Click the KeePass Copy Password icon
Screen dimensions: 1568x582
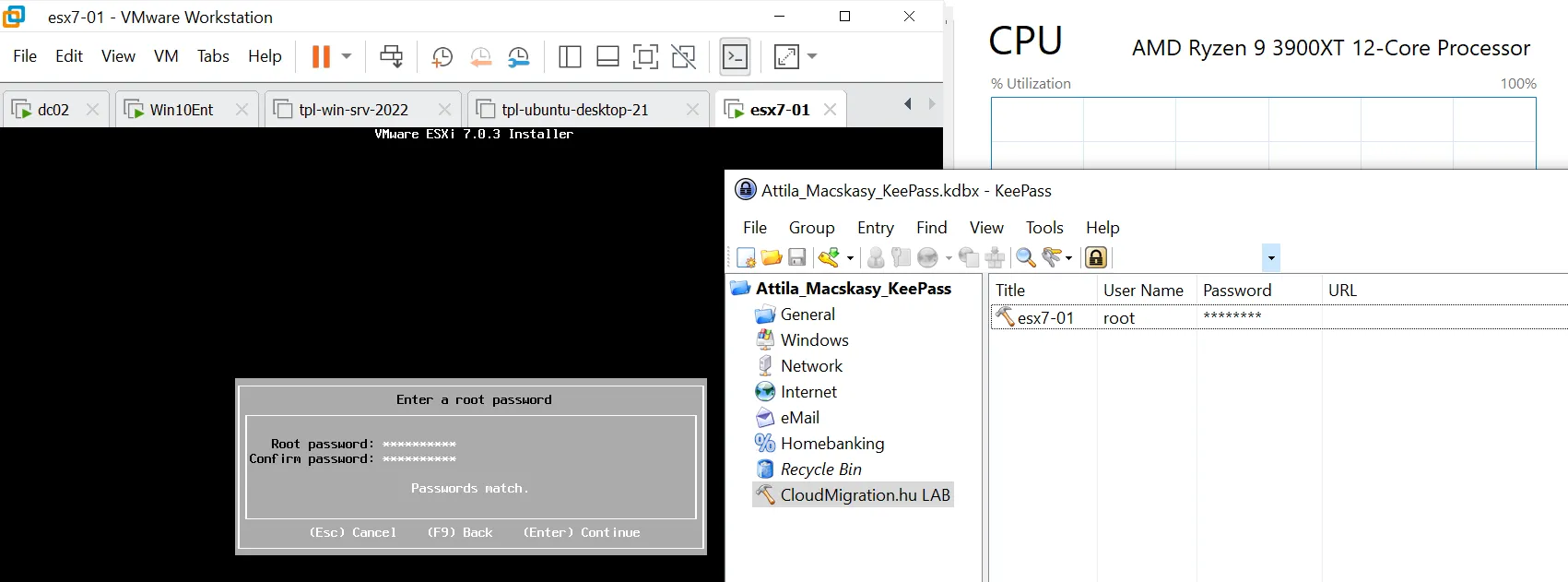pyautogui.click(x=901, y=257)
